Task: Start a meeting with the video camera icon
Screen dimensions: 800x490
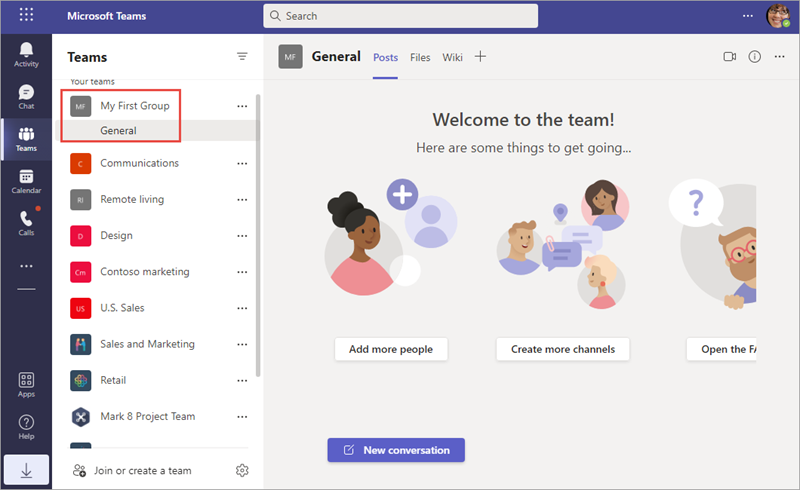Action: (730, 57)
